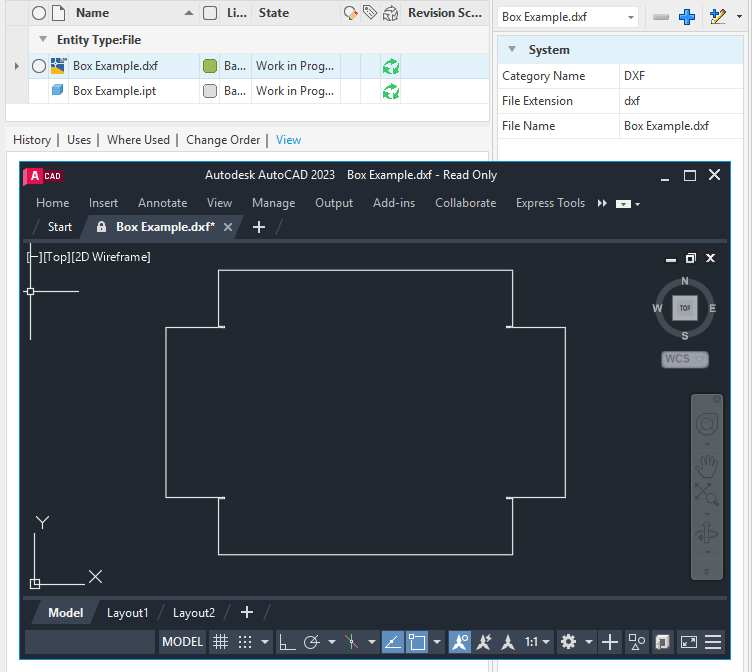Open the Change Order tab
The width and height of the screenshot is (752, 672).
[223, 140]
